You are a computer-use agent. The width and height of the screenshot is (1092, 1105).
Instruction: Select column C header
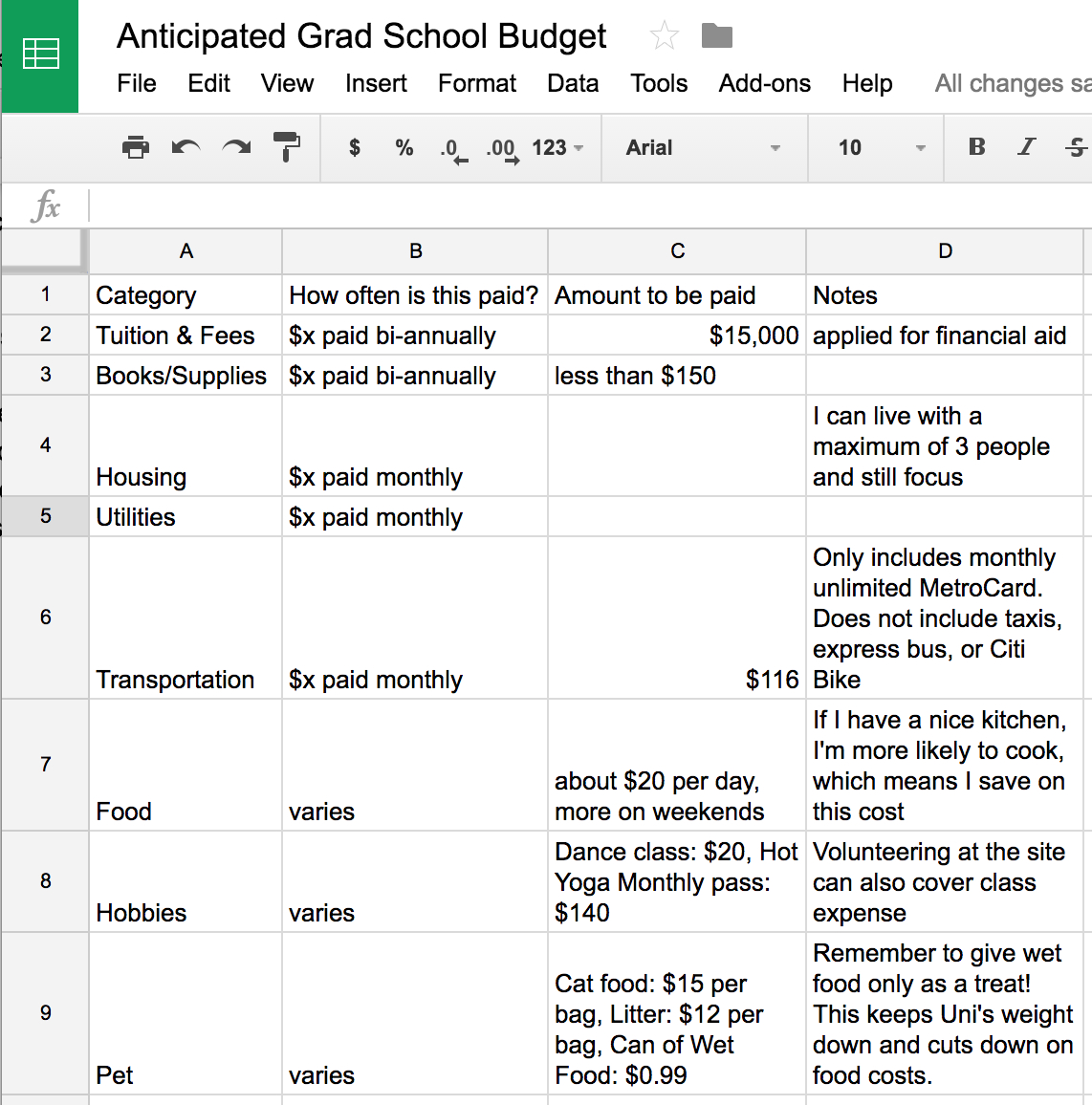[x=677, y=251]
